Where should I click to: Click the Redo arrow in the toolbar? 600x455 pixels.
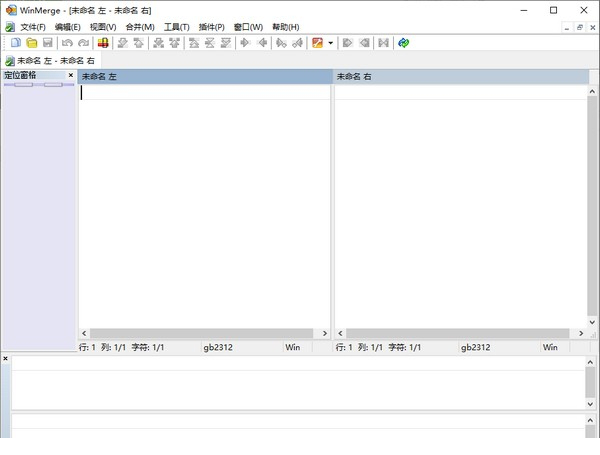click(x=82, y=43)
